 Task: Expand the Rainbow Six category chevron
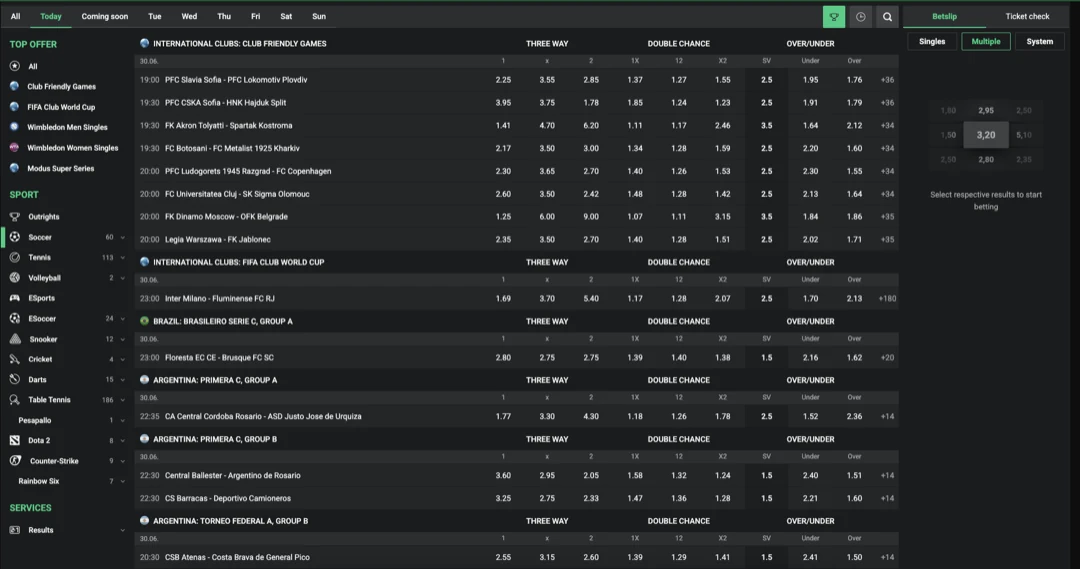tap(123, 481)
